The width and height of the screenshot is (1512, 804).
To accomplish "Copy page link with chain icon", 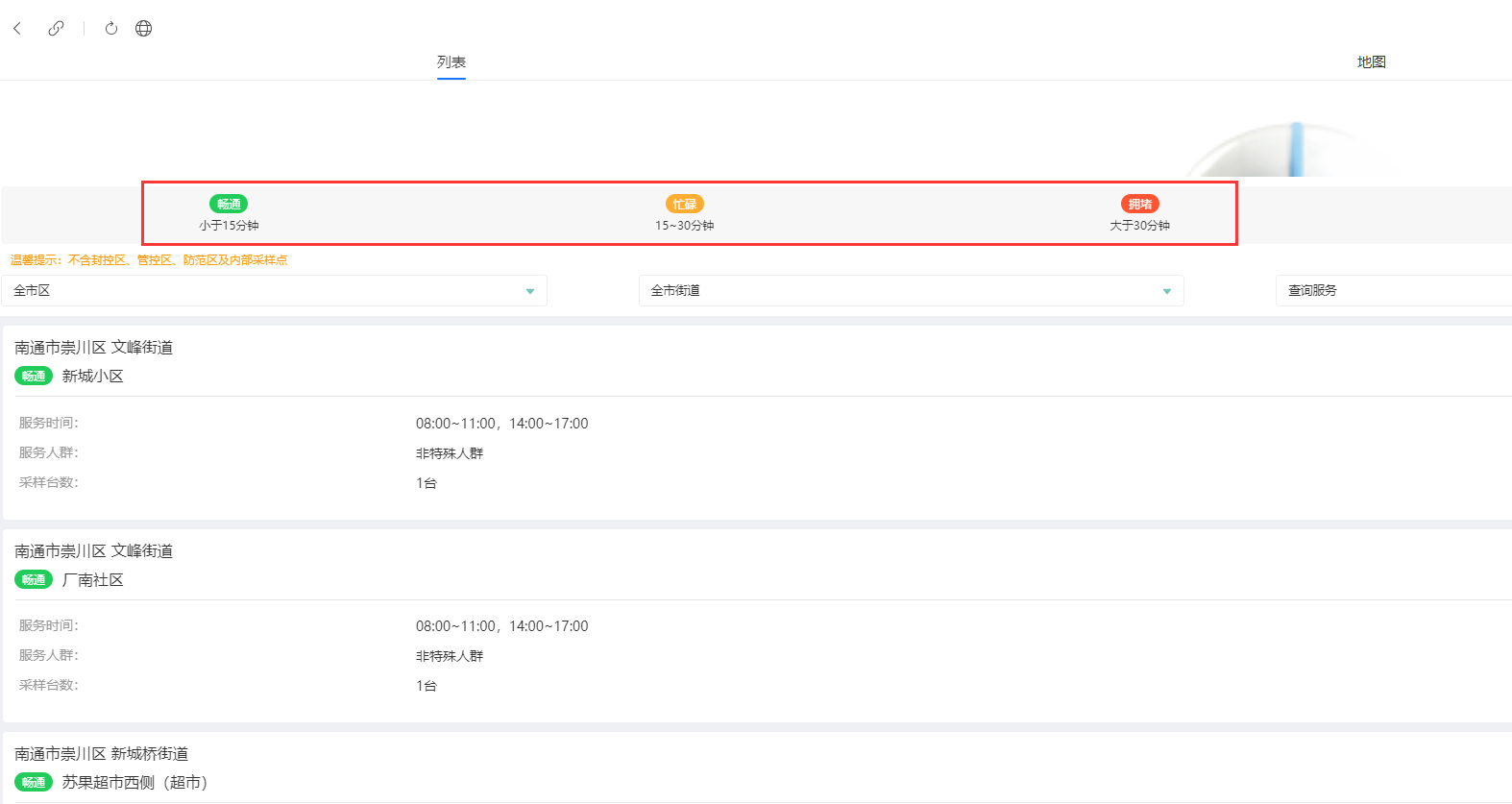I will tap(57, 29).
